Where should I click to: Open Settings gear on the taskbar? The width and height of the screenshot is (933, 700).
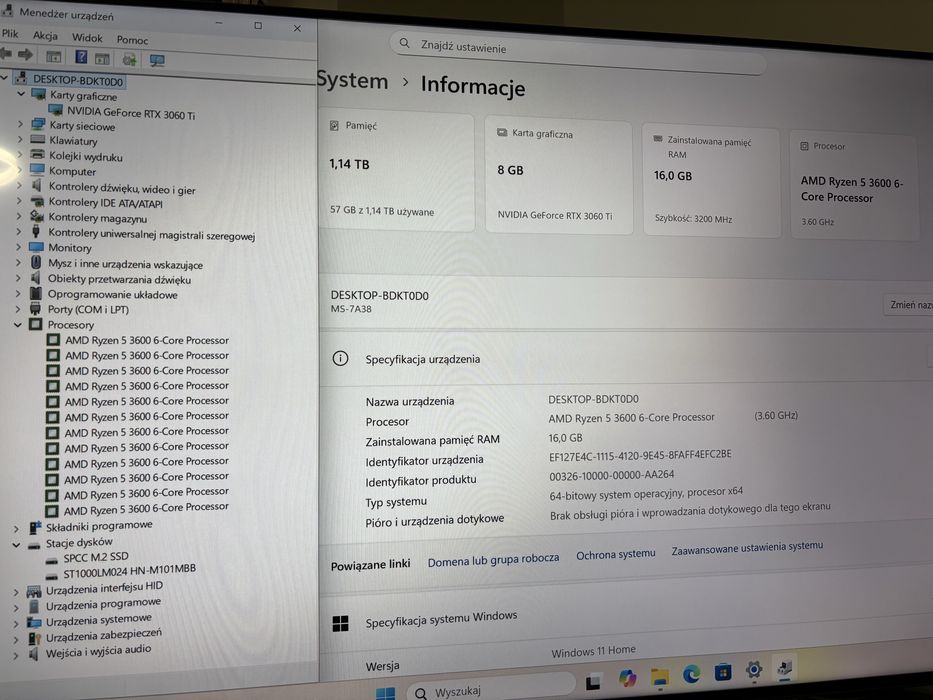pos(754,670)
